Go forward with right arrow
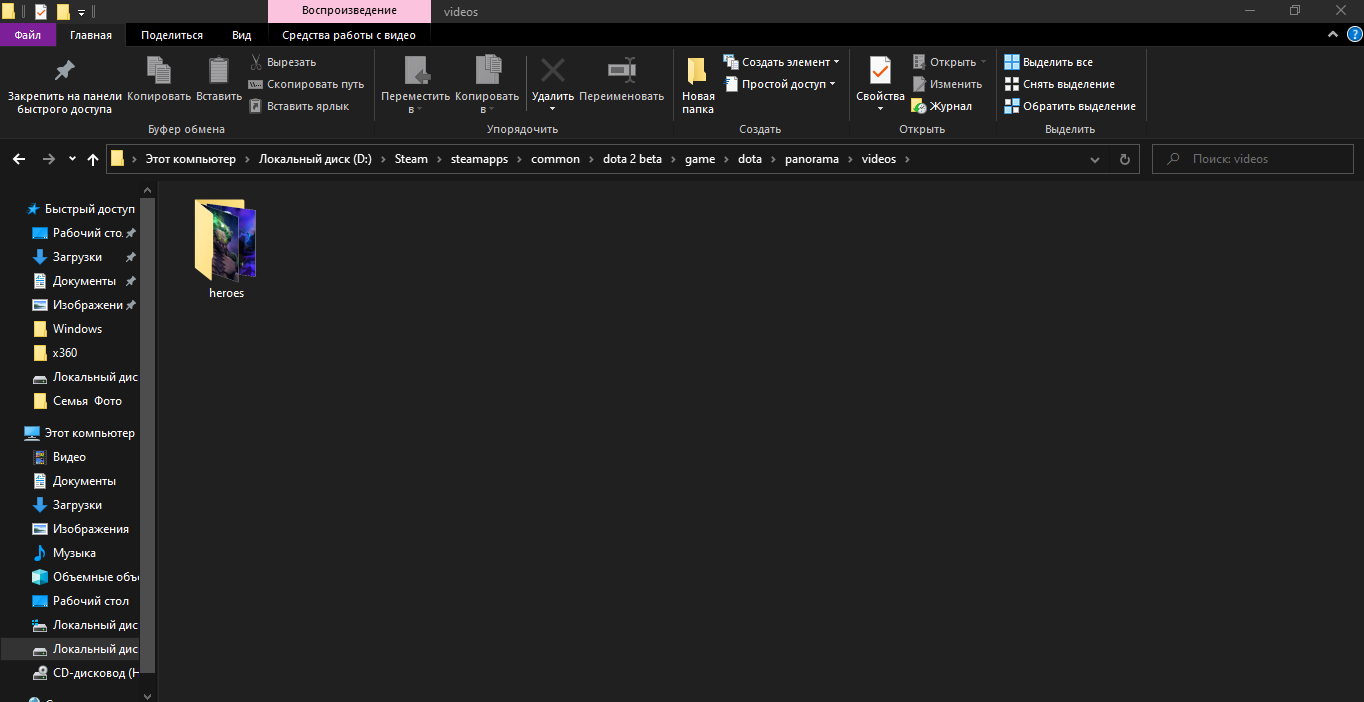This screenshot has height=702, width=1364. click(x=48, y=159)
